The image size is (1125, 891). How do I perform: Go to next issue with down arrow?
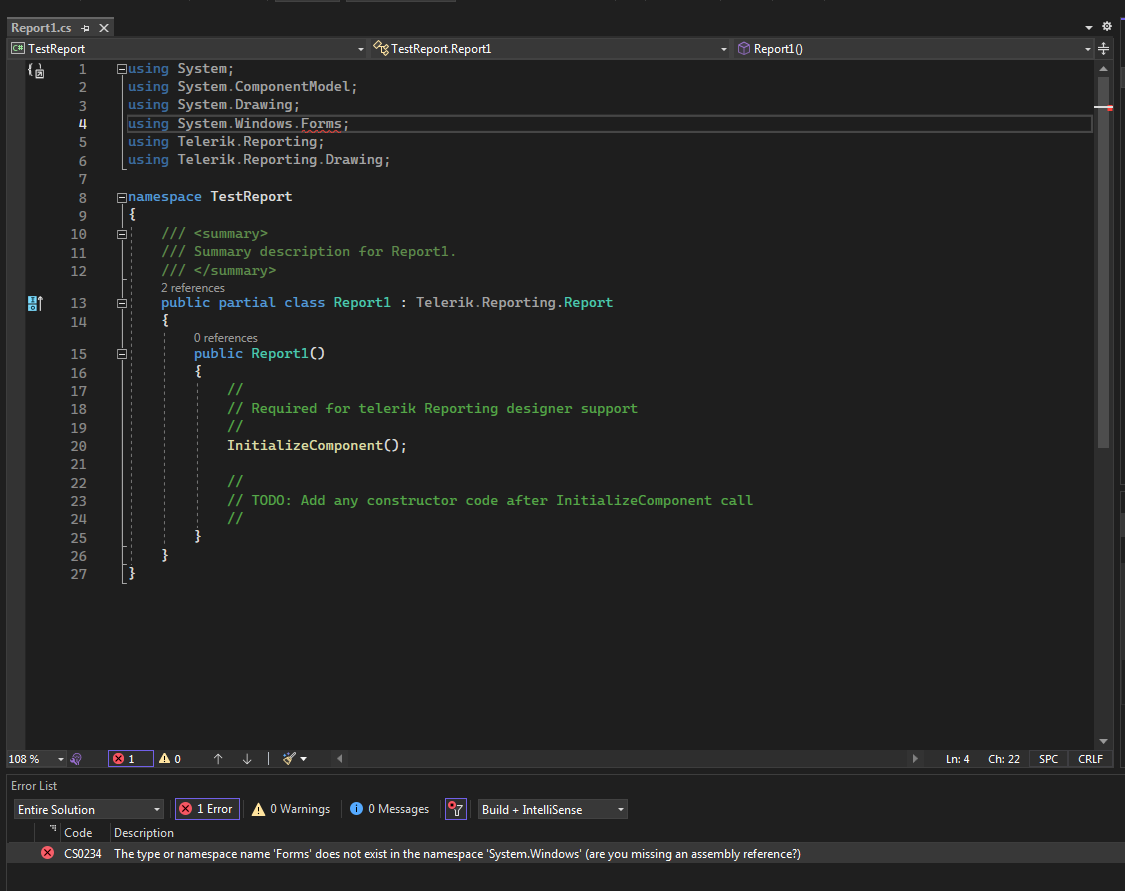coord(247,759)
